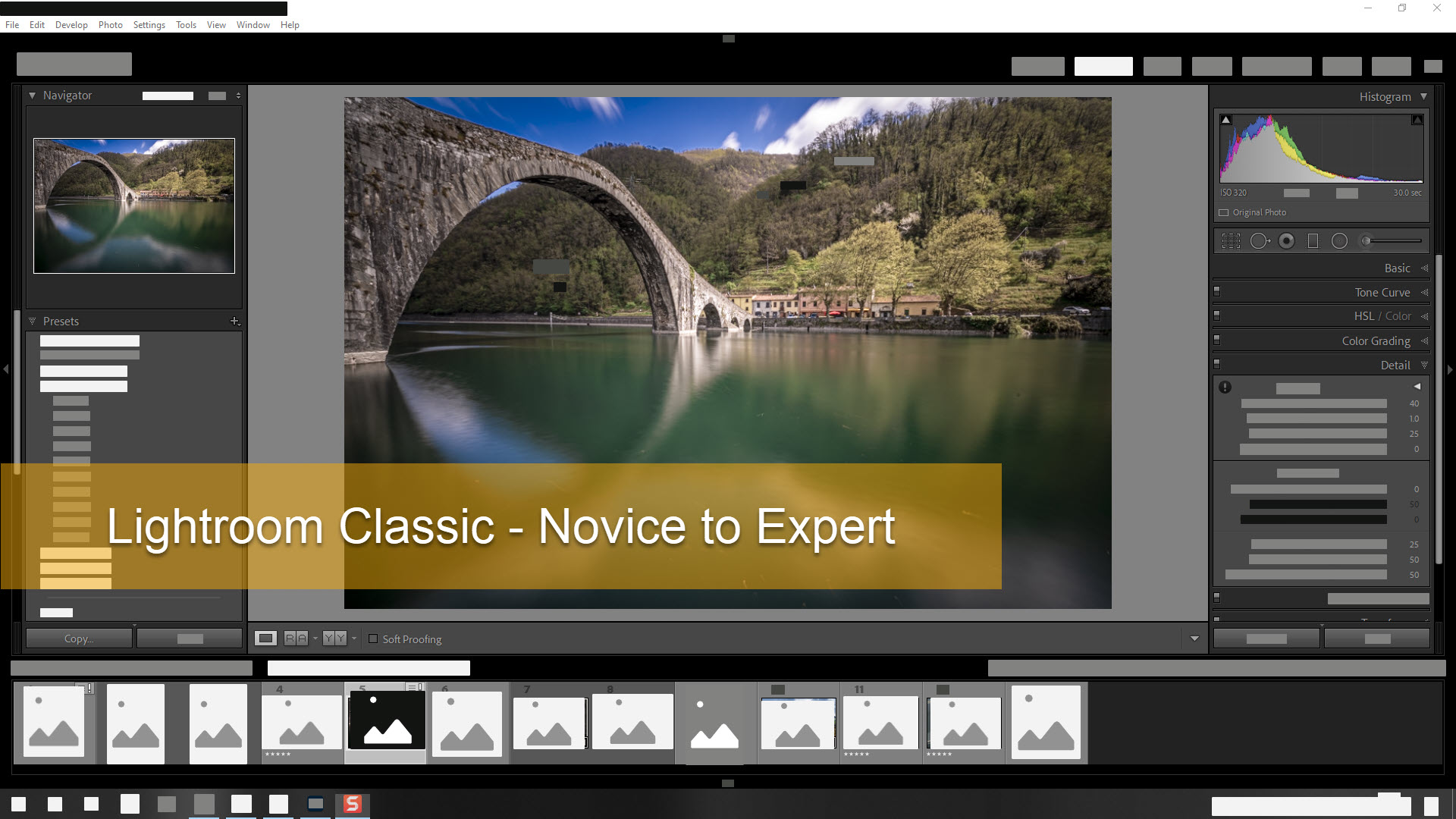
Task: Select the spot removal tool icon
Action: [x=1260, y=240]
